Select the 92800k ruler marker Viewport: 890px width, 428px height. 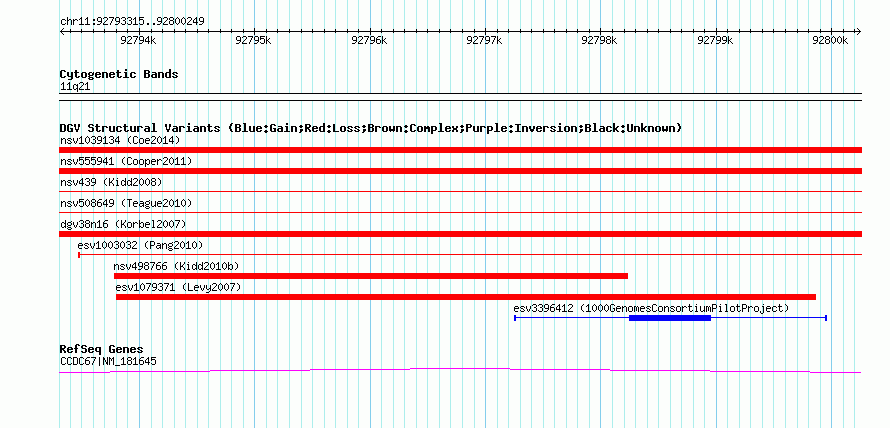[x=830, y=40]
